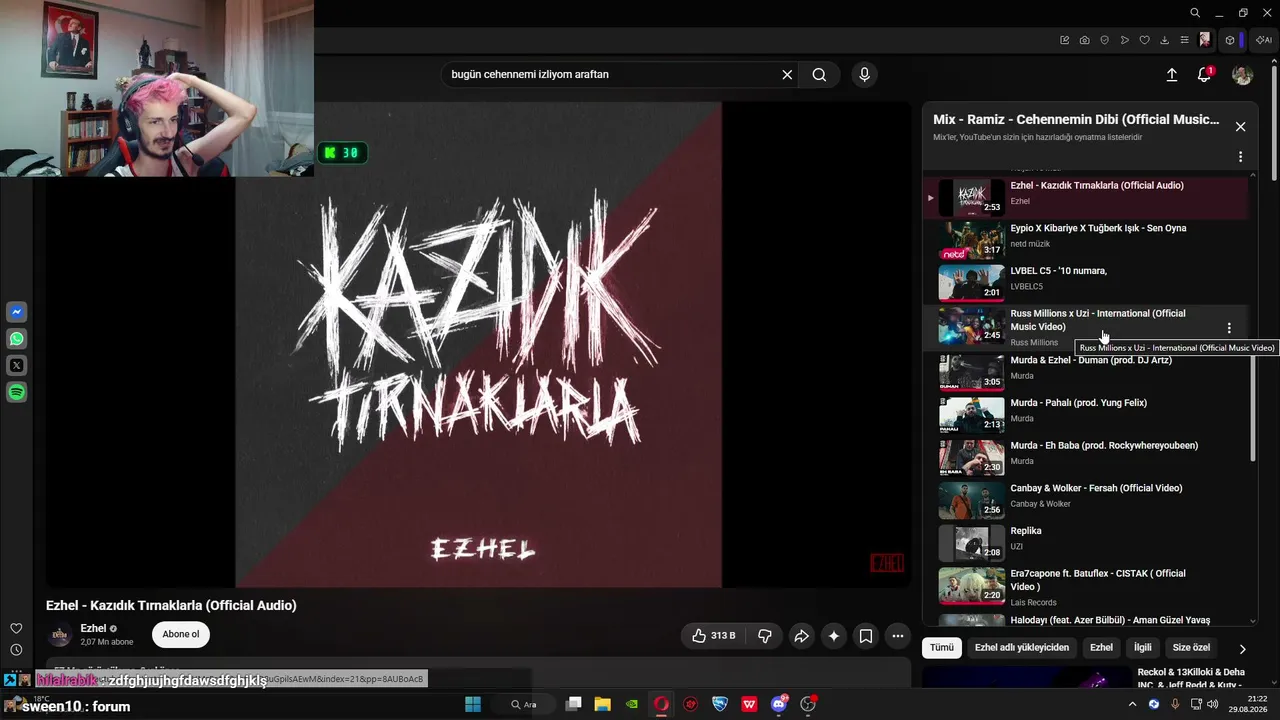Select the Ezhel adlı yükleyiciden chip
This screenshot has width=1280, height=720.
click(1021, 648)
